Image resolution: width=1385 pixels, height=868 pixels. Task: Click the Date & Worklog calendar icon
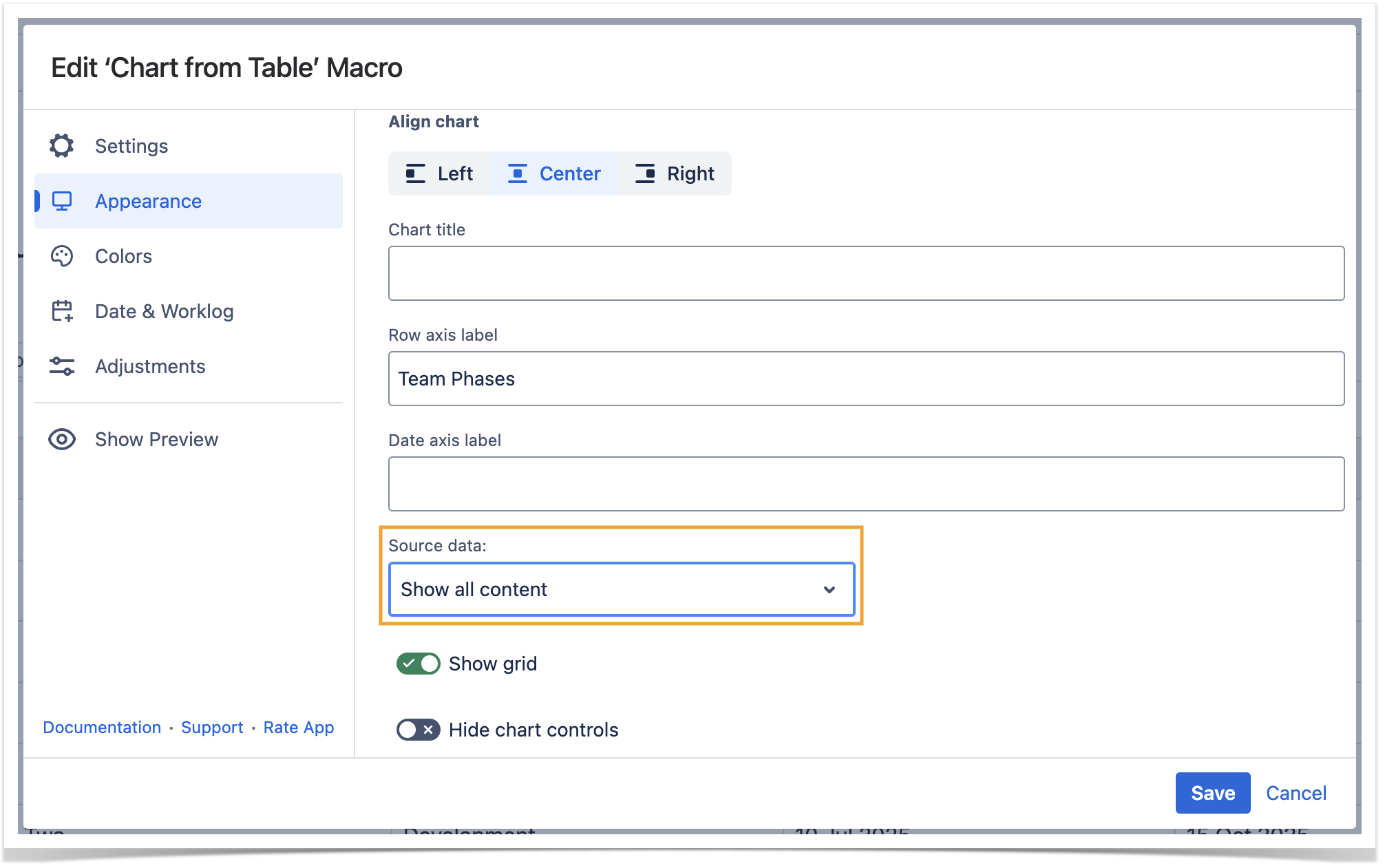click(x=62, y=311)
